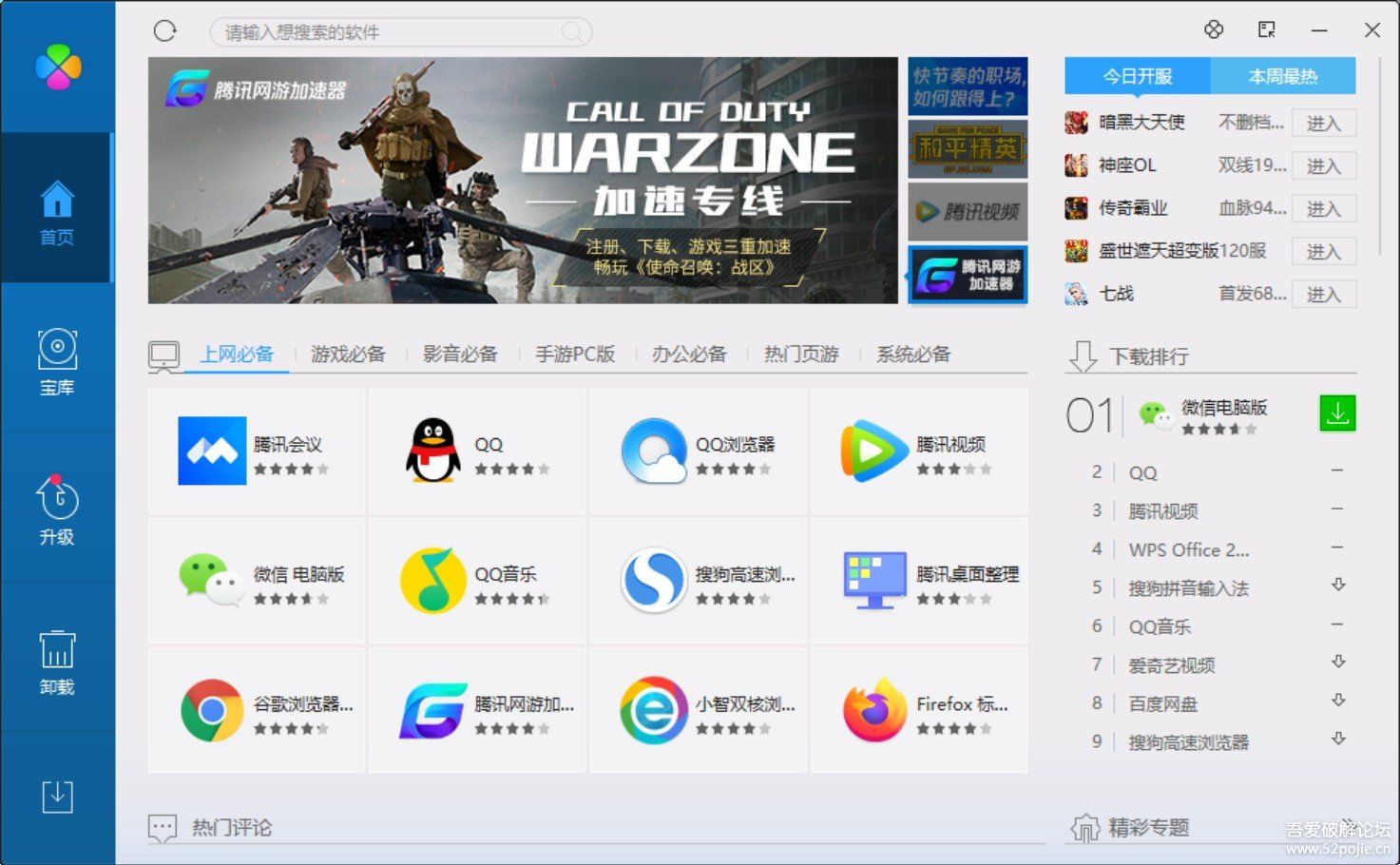1400x865 pixels.
Task: Click the refresh icon beside search box
Action: (165, 31)
